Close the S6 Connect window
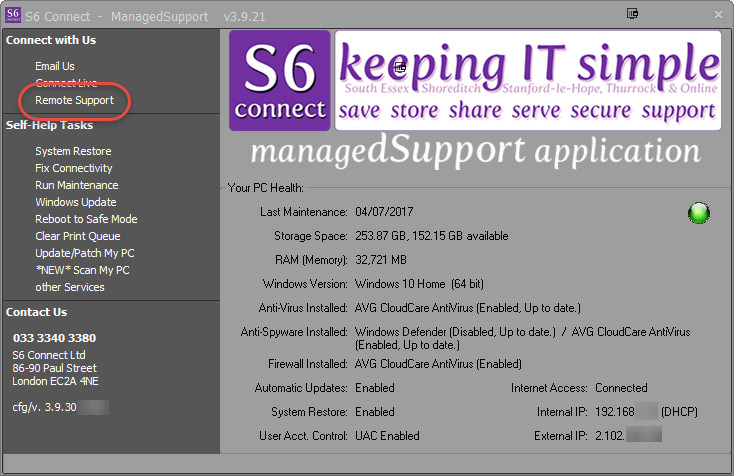Screen dimensions: 734x476 click(x=718, y=15)
